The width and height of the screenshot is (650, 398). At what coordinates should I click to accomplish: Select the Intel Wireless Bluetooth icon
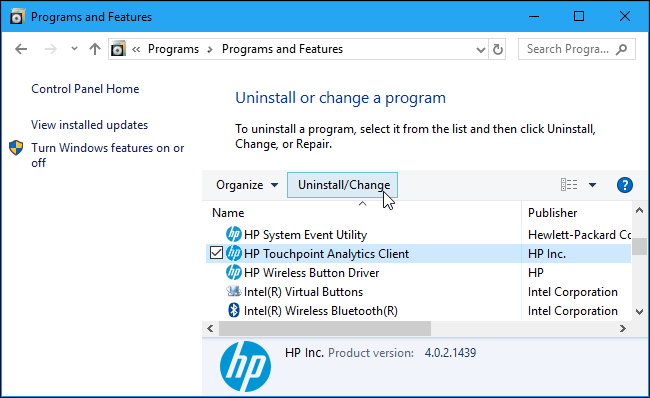234,310
